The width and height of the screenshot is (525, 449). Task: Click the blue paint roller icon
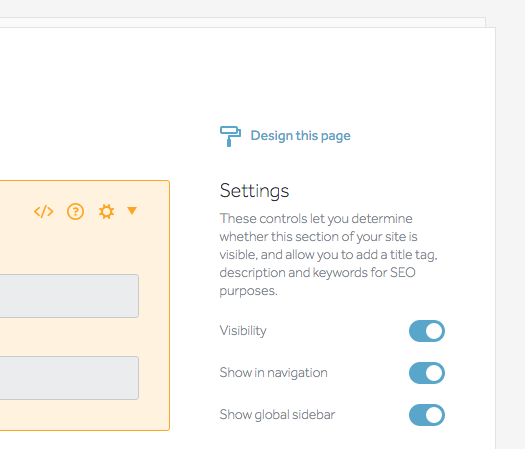pyautogui.click(x=230, y=136)
